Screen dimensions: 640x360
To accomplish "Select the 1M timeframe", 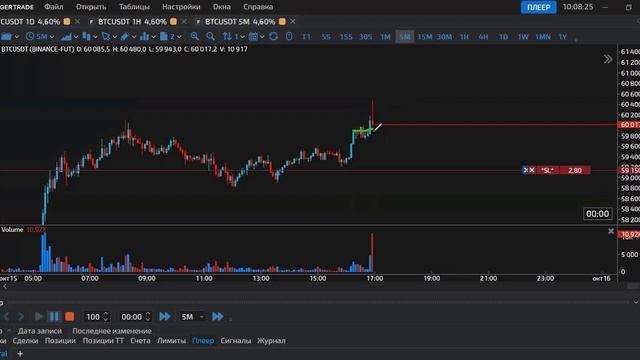I will point(385,37).
